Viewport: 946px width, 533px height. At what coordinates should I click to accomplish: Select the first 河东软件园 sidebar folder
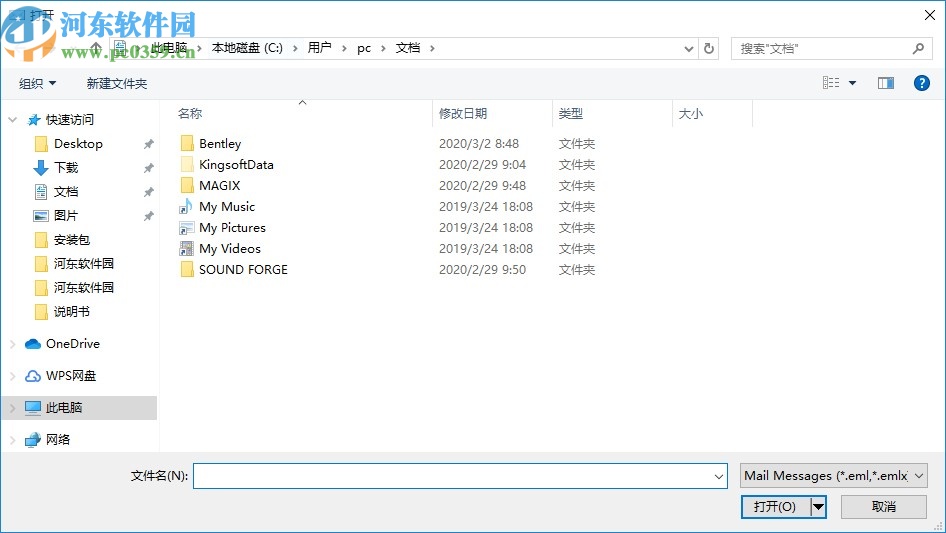[x=83, y=264]
